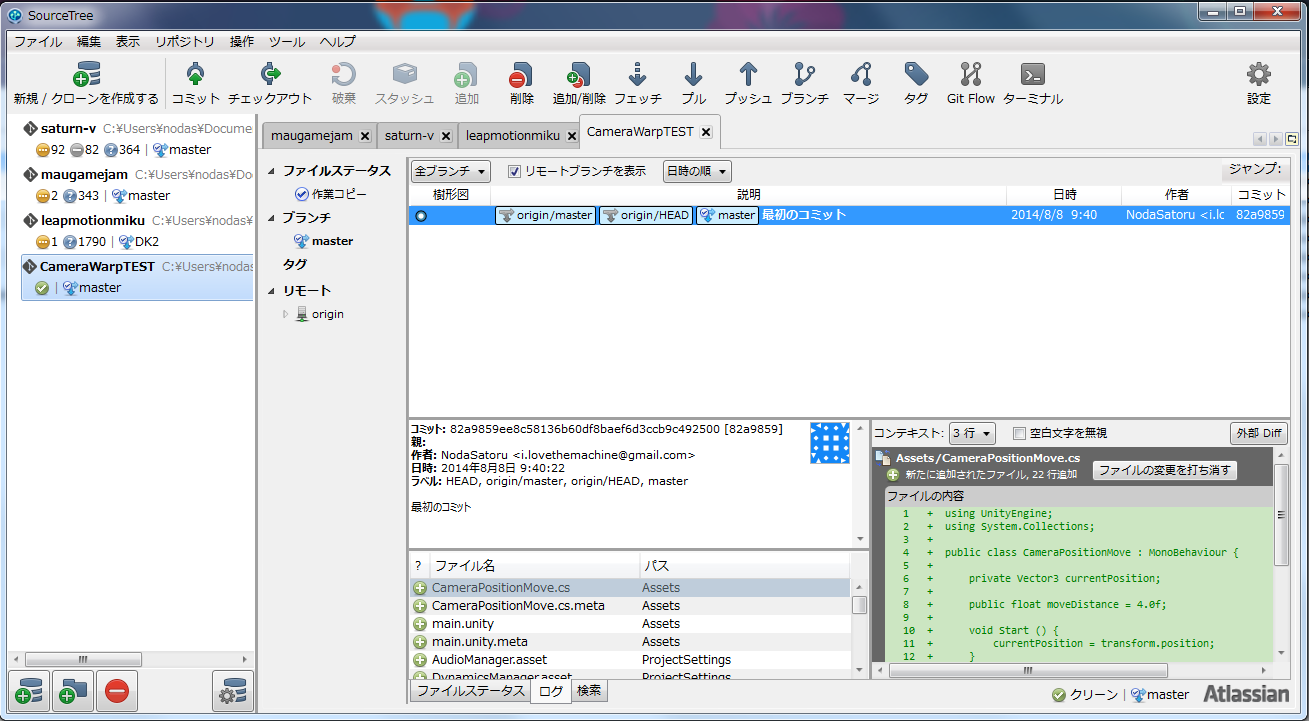Open the all branches dropdown

click(x=450, y=171)
